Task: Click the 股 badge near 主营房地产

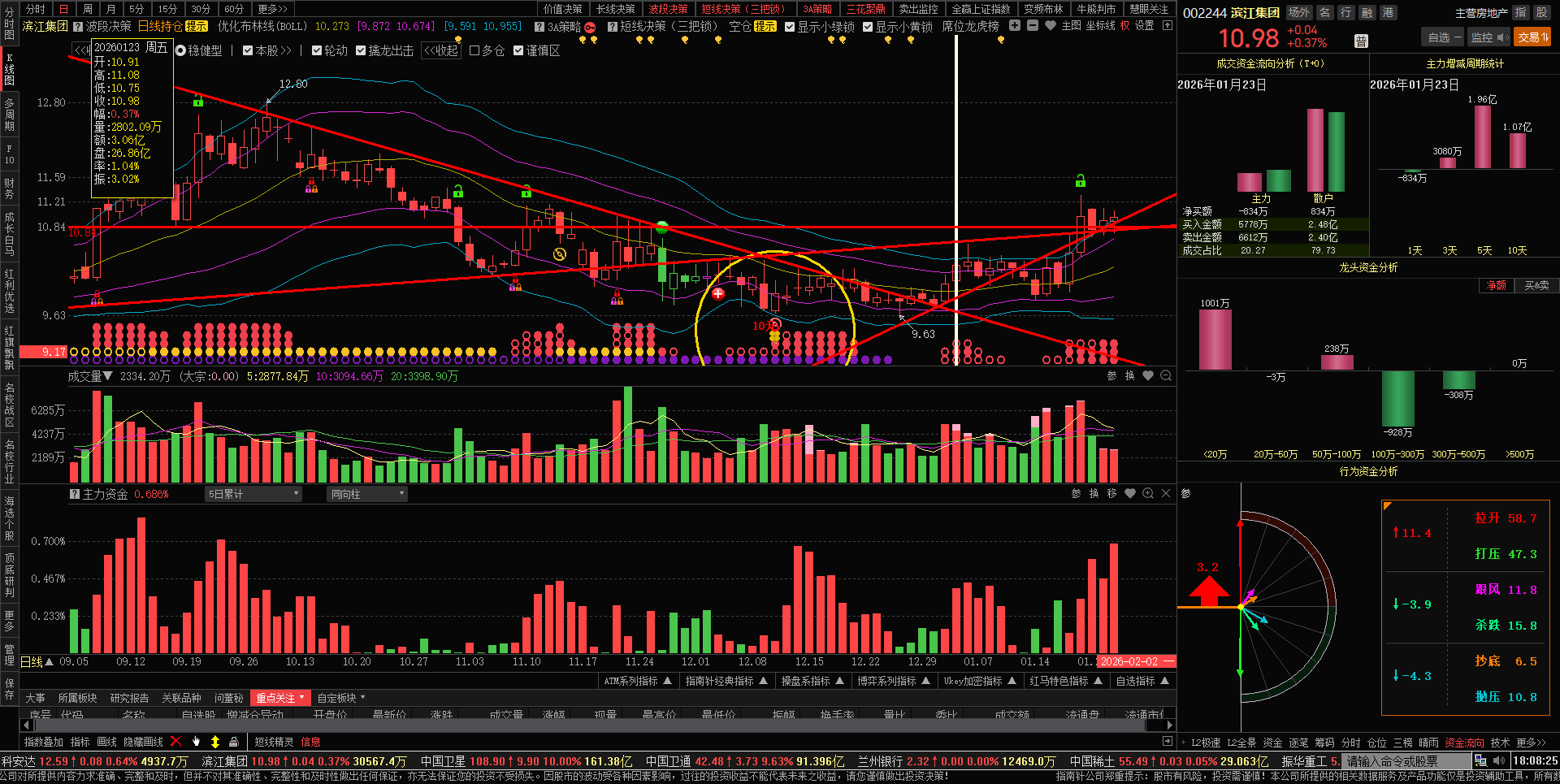Action: click(x=1541, y=12)
